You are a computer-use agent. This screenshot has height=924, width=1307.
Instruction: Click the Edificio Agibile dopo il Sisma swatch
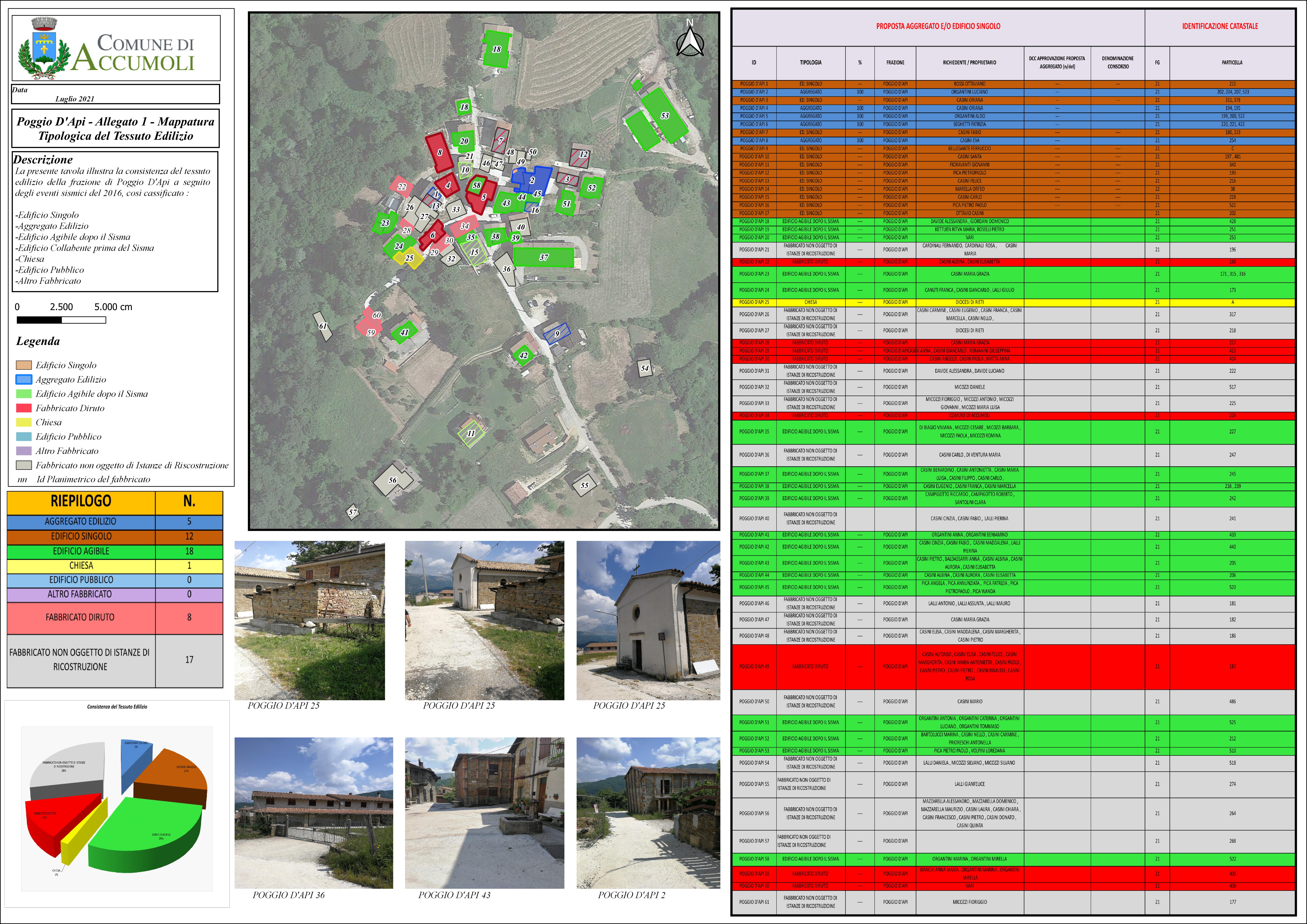[x=24, y=394]
